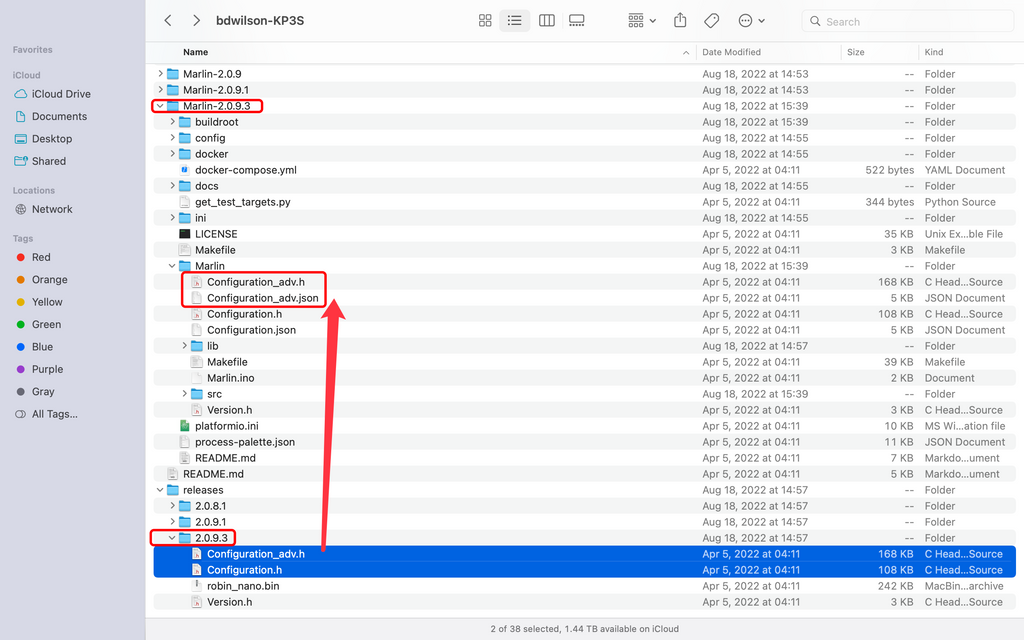Screen dimensions: 1024x640
Task: Expand the 2.0.8.1 folder
Action: 172,506
